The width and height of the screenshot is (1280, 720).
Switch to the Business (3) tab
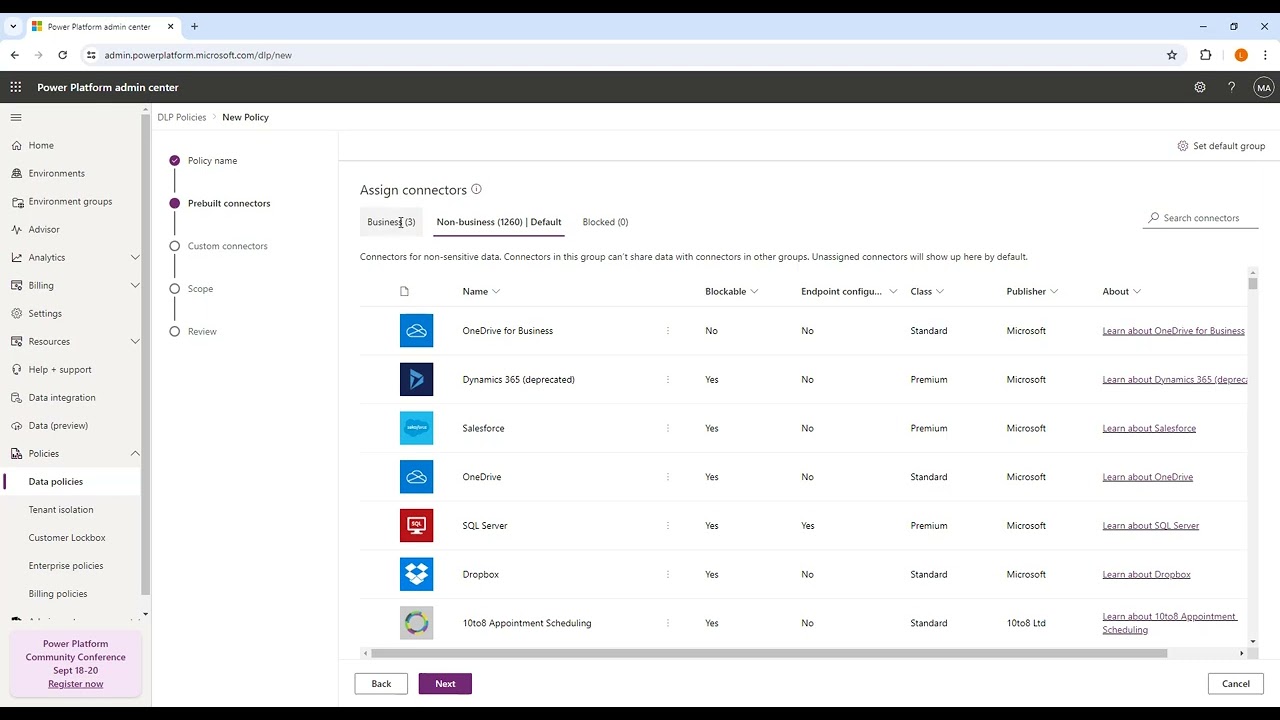click(391, 222)
